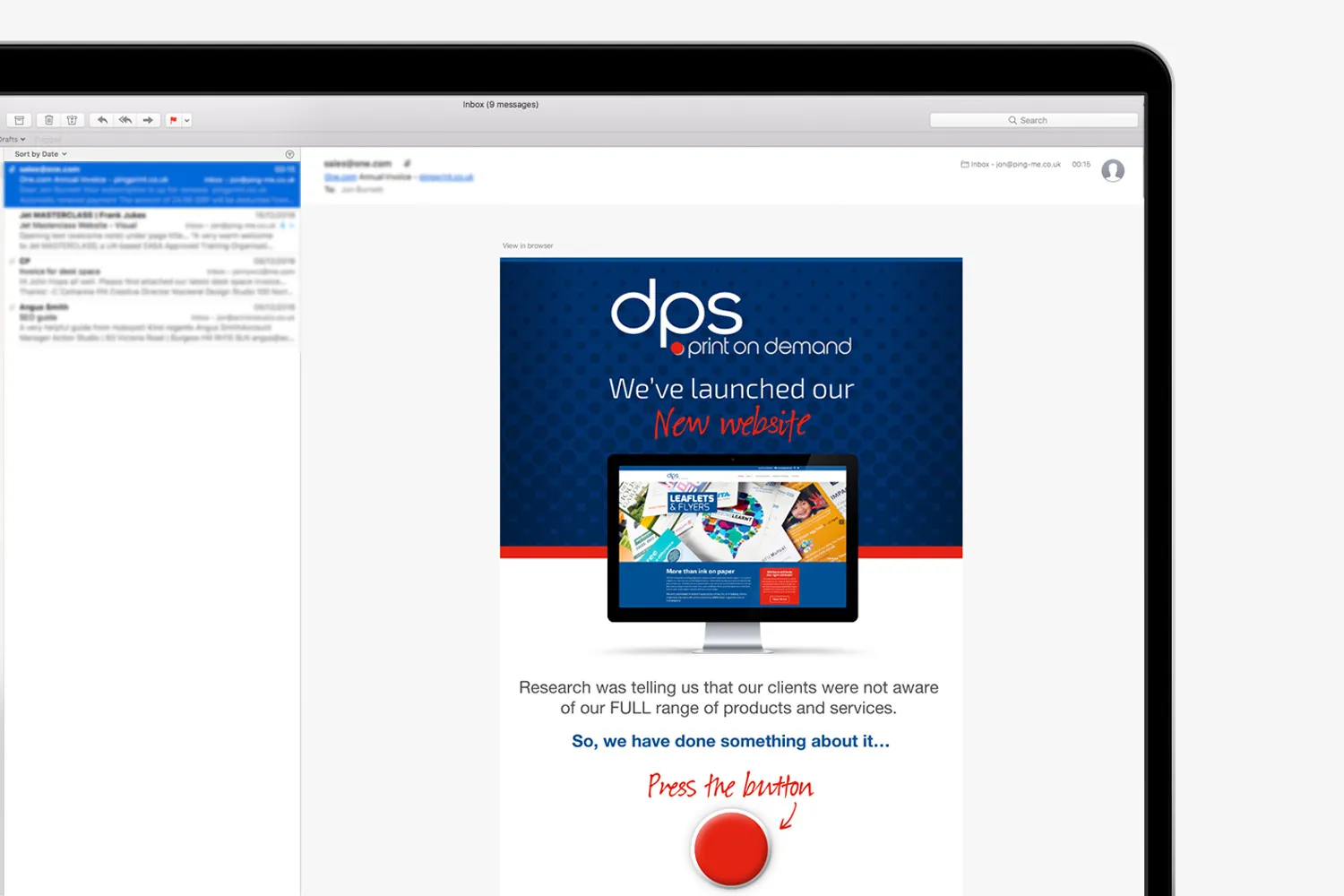
Task: Click the sender avatar icon in the message header
Action: tap(1113, 170)
